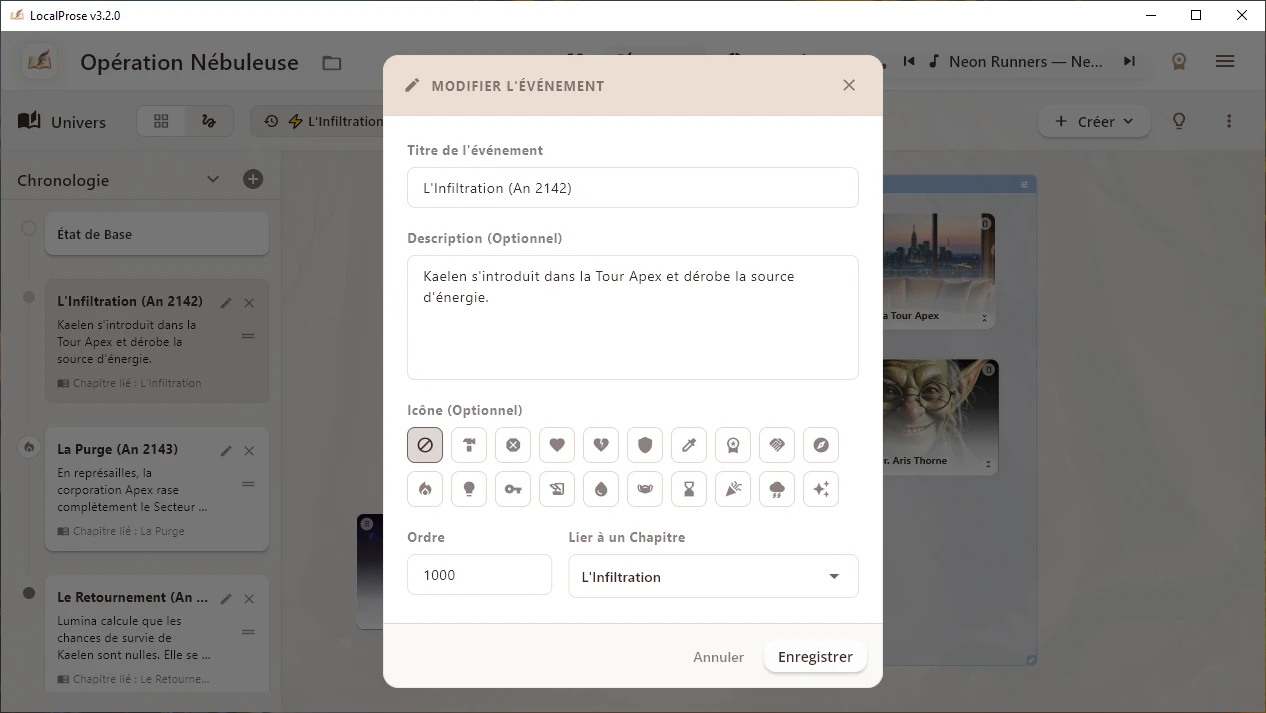Switch to the grid view toggle
This screenshot has width=1266, height=713.
pos(161,121)
